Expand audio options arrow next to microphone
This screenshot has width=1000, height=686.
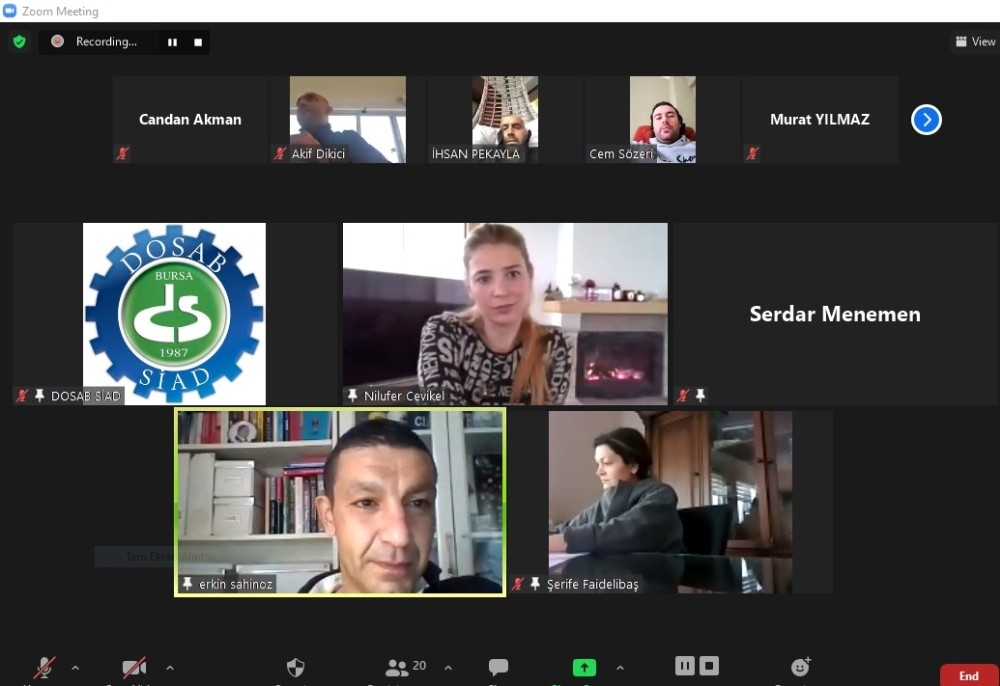(75, 667)
